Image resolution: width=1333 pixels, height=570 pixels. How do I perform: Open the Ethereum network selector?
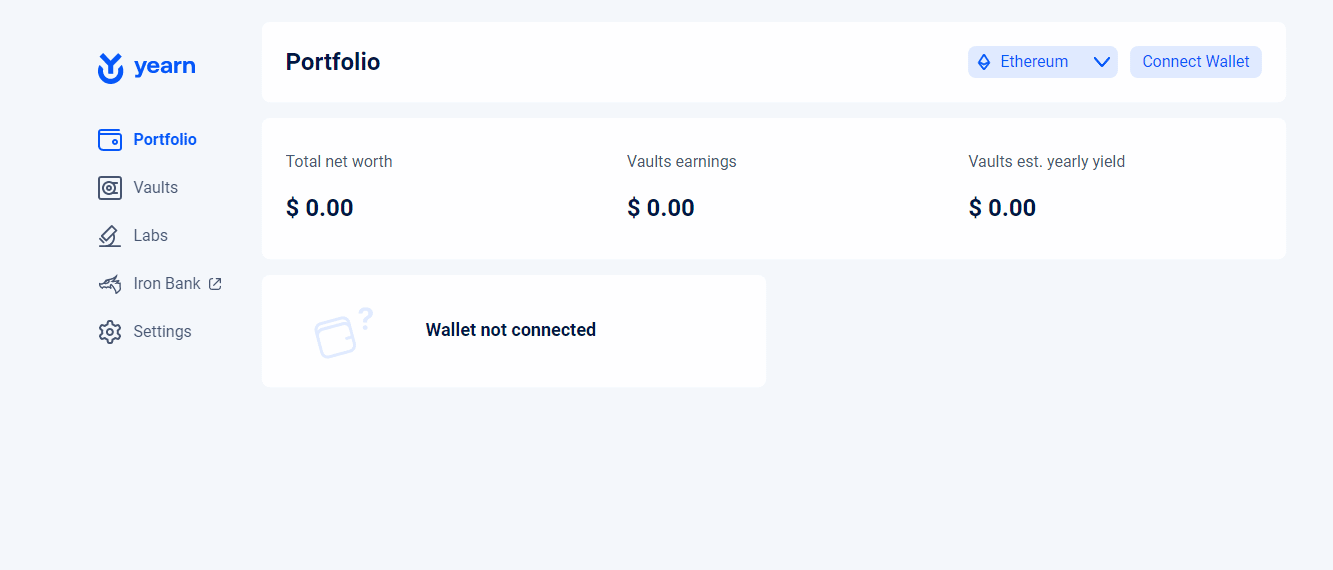point(1043,62)
